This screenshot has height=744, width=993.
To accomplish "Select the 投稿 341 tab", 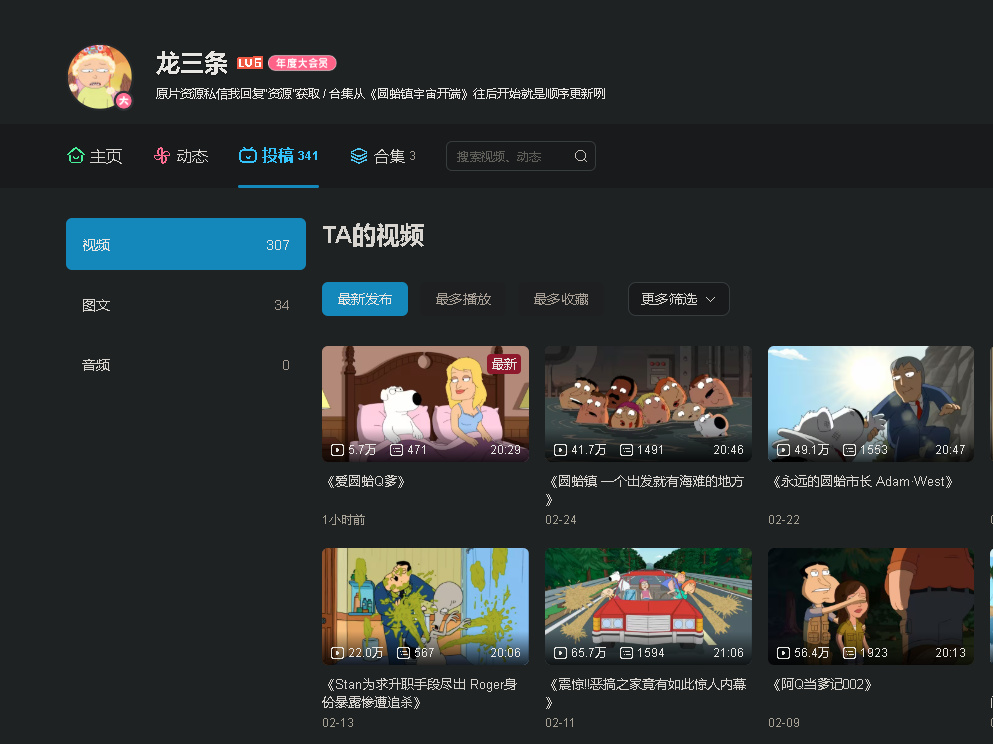I will (278, 155).
